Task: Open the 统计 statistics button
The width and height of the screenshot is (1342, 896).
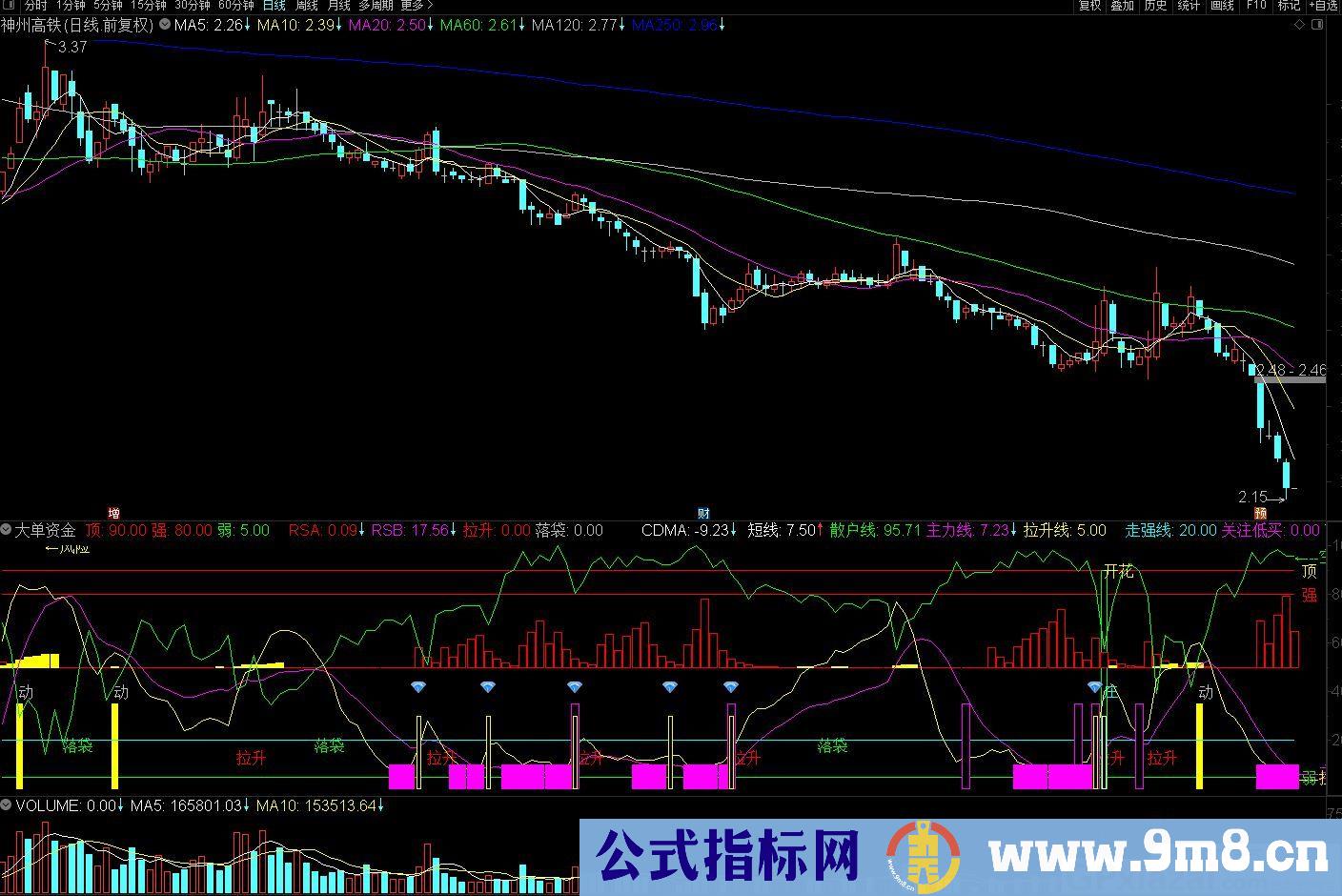Action: click(x=1189, y=6)
